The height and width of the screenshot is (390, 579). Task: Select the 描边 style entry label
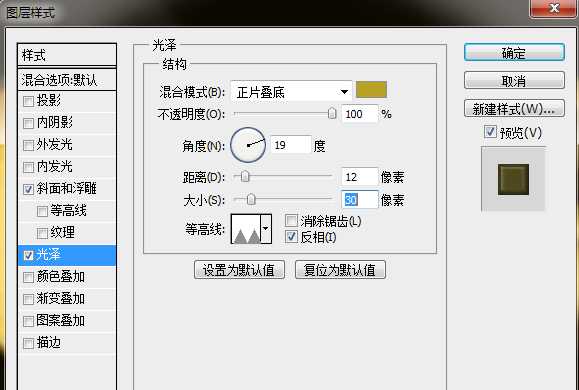pyautogui.click(x=48, y=343)
